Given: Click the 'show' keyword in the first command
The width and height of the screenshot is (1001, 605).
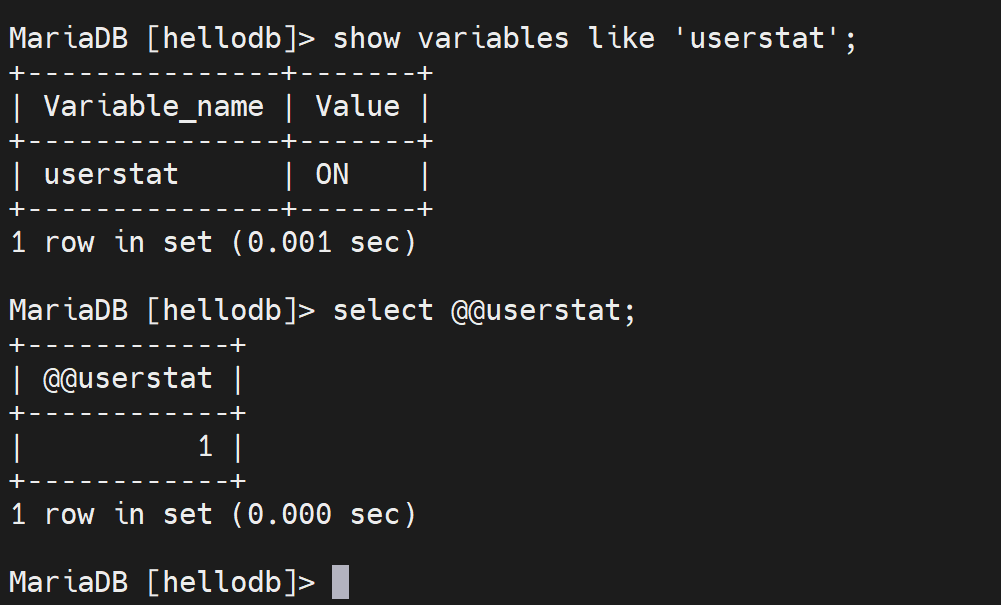Looking at the screenshot, I should point(366,39).
